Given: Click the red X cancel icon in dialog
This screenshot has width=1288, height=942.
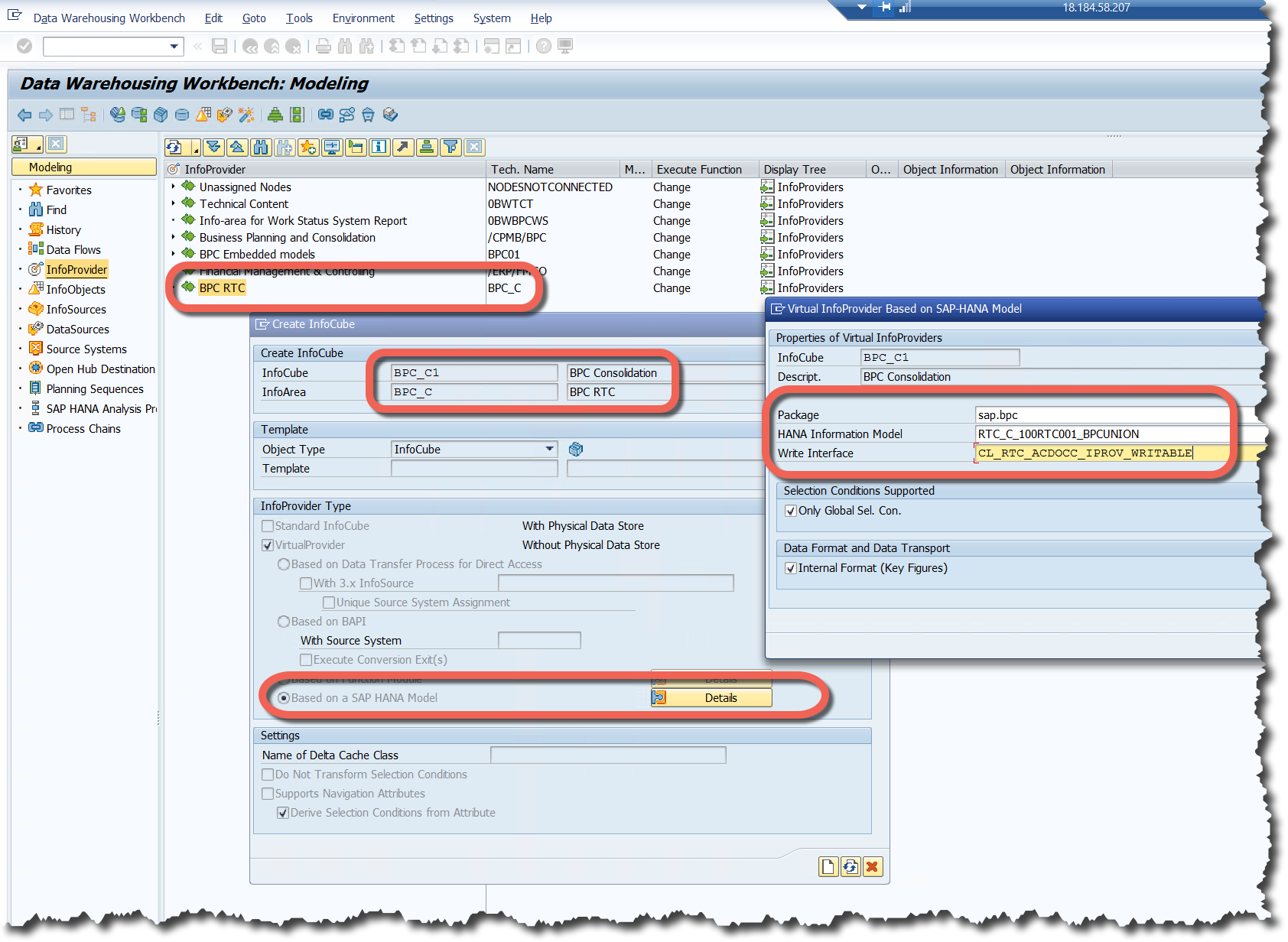Looking at the screenshot, I should (872, 866).
